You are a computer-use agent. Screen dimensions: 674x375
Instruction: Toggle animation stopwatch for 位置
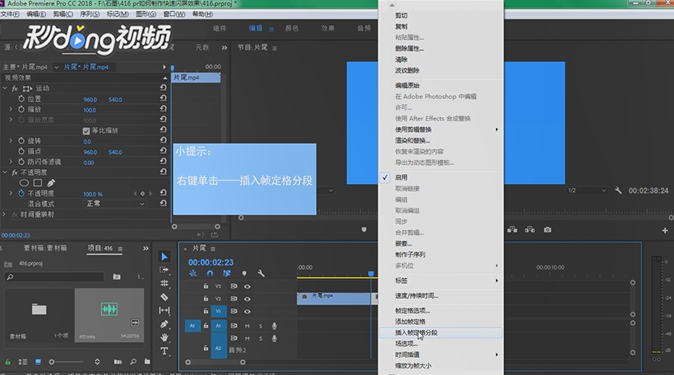pyautogui.click(x=21, y=99)
